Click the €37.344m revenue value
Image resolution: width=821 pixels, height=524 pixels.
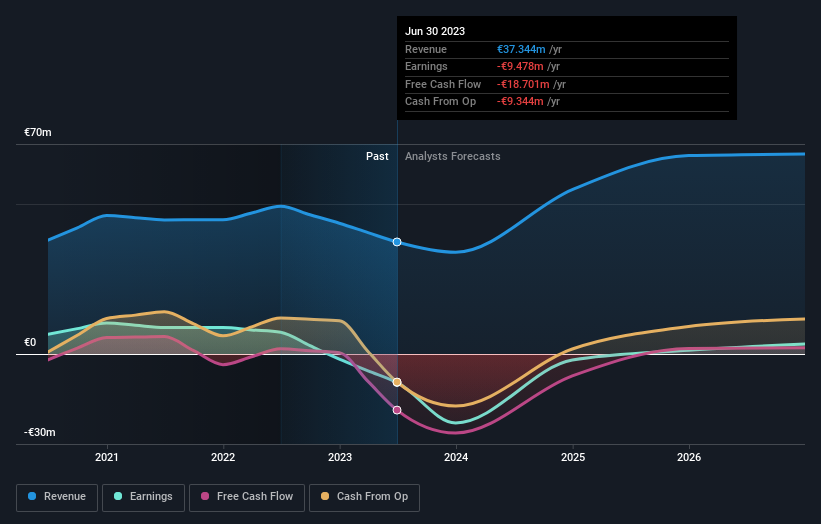click(x=521, y=49)
